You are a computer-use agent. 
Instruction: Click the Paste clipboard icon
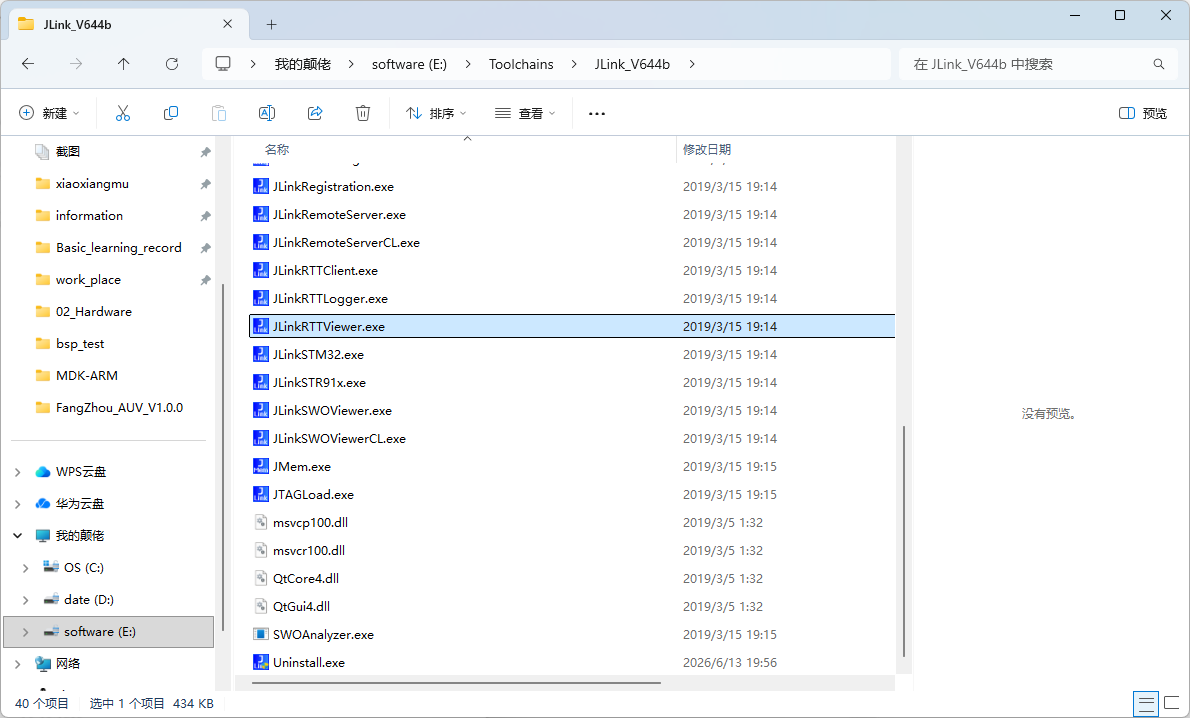click(x=219, y=113)
